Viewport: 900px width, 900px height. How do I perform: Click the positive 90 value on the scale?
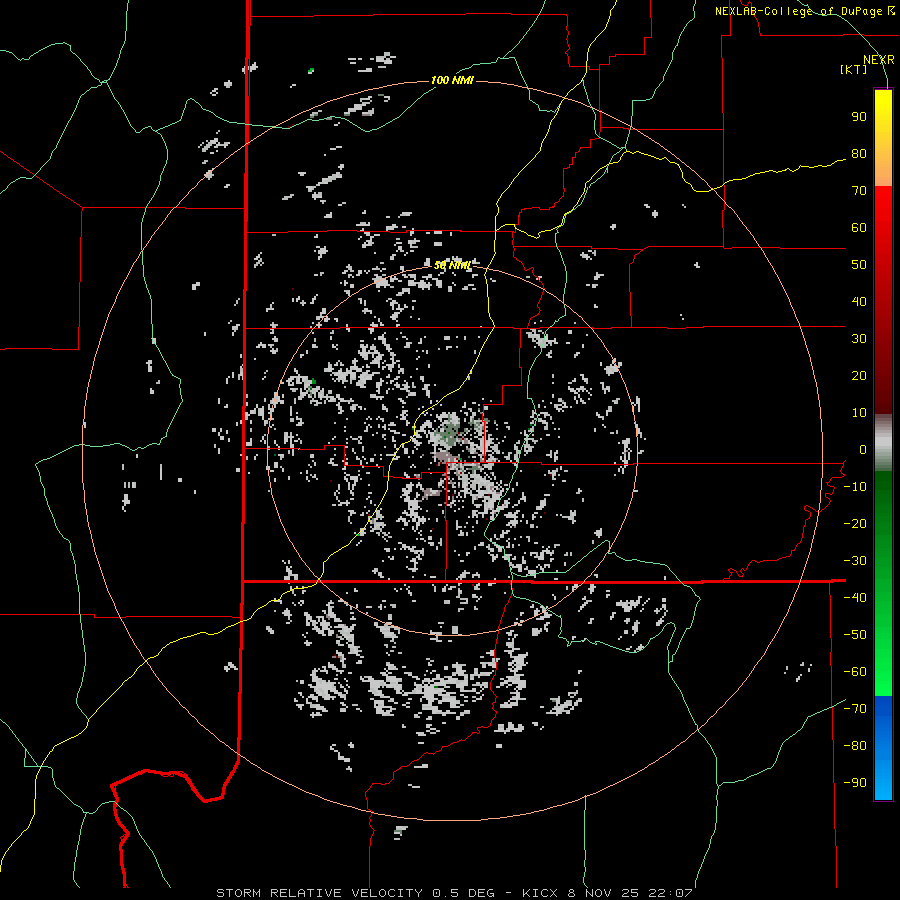pyautogui.click(x=859, y=117)
